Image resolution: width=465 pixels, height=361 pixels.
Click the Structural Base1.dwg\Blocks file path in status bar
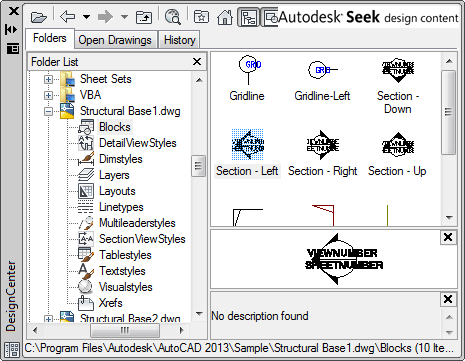pyautogui.click(x=239, y=348)
